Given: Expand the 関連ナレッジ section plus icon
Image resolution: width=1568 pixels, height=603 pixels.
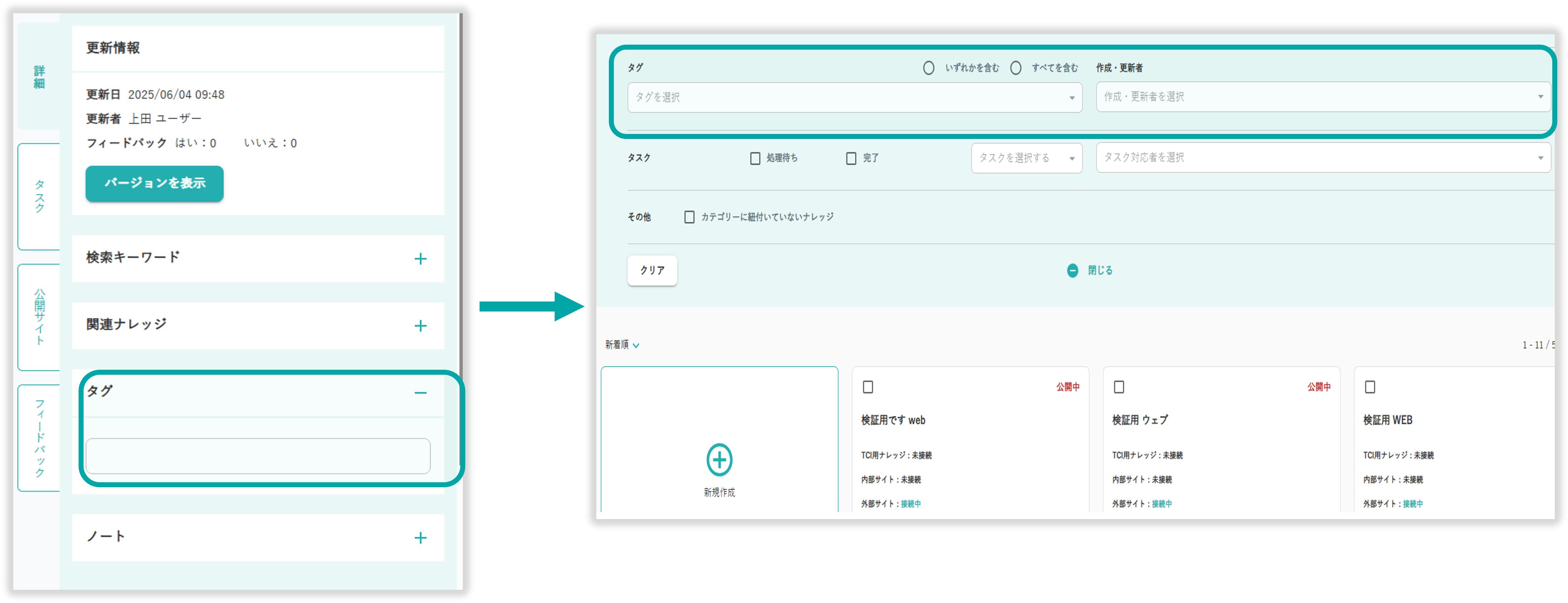Looking at the screenshot, I should [x=420, y=326].
